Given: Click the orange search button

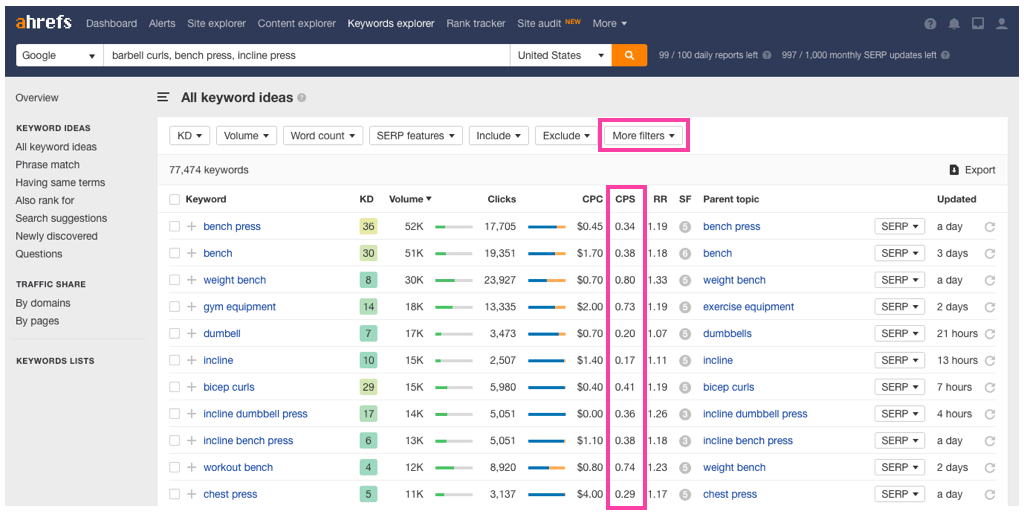Looking at the screenshot, I should 630,55.
